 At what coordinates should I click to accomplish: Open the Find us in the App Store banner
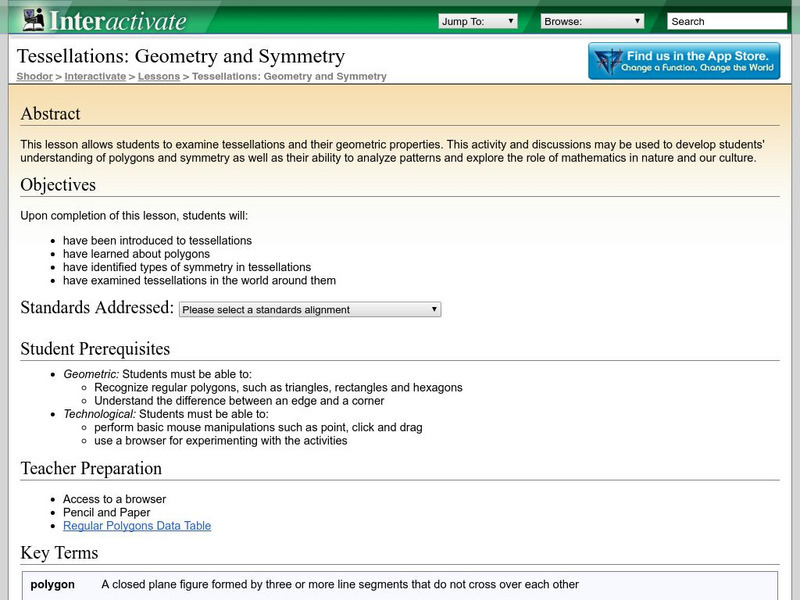click(x=684, y=61)
